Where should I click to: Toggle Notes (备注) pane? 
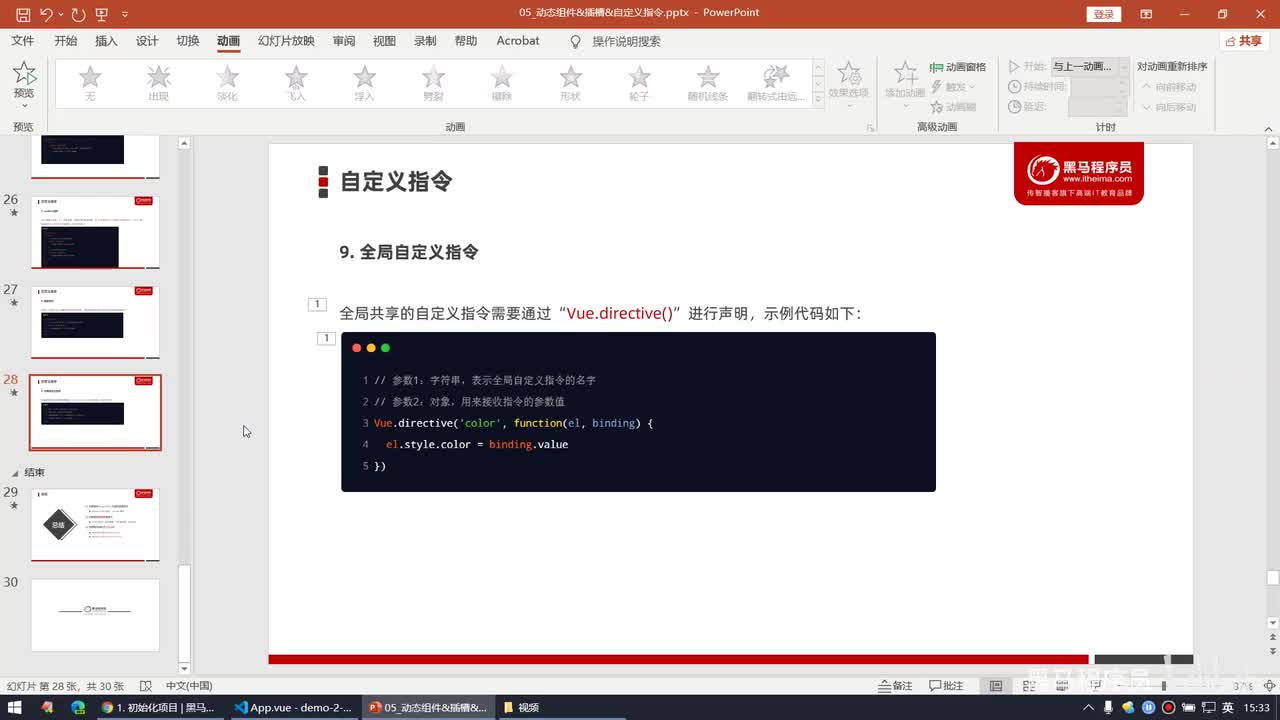pyautogui.click(x=895, y=686)
